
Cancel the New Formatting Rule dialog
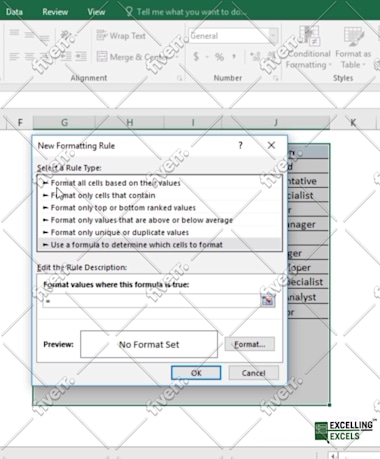(x=254, y=373)
